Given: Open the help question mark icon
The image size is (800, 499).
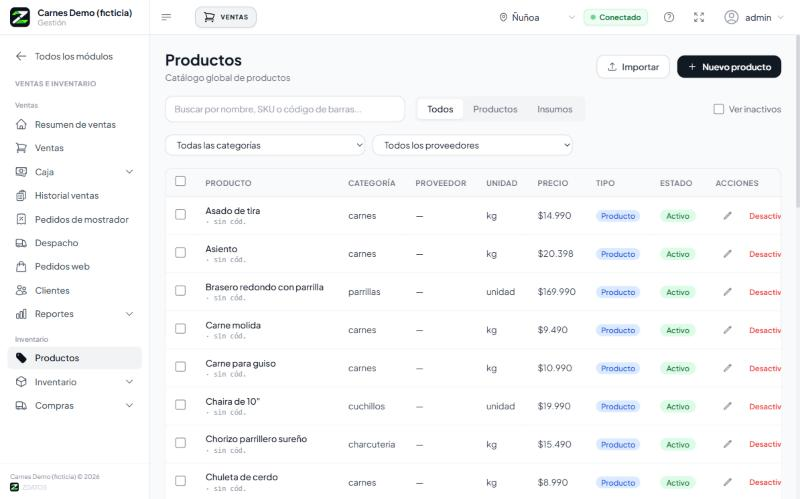Looking at the screenshot, I should pyautogui.click(x=669, y=17).
